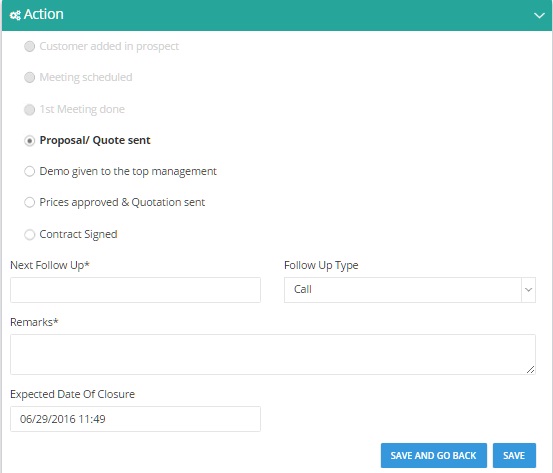Click the Expected Date Of Closure field
The image size is (553, 473).
[135, 419]
